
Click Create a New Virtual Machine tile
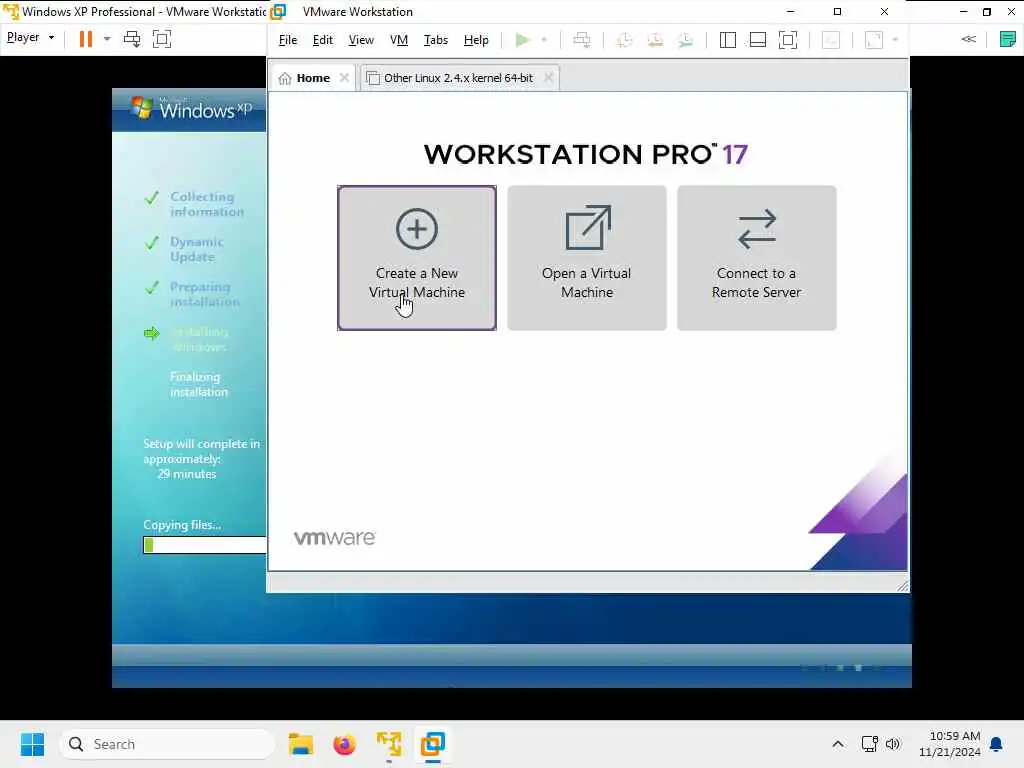(x=417, y=258)
